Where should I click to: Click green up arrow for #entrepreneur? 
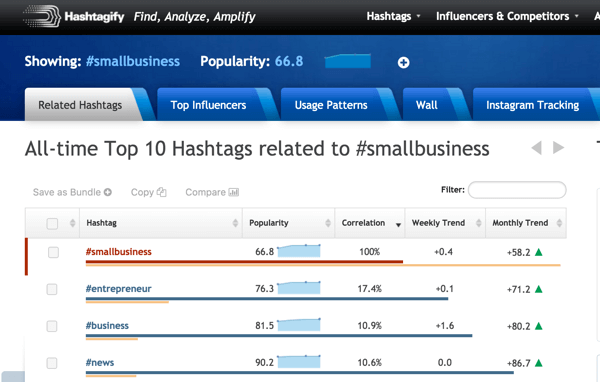pyautogui.click(x=539, y=289)
